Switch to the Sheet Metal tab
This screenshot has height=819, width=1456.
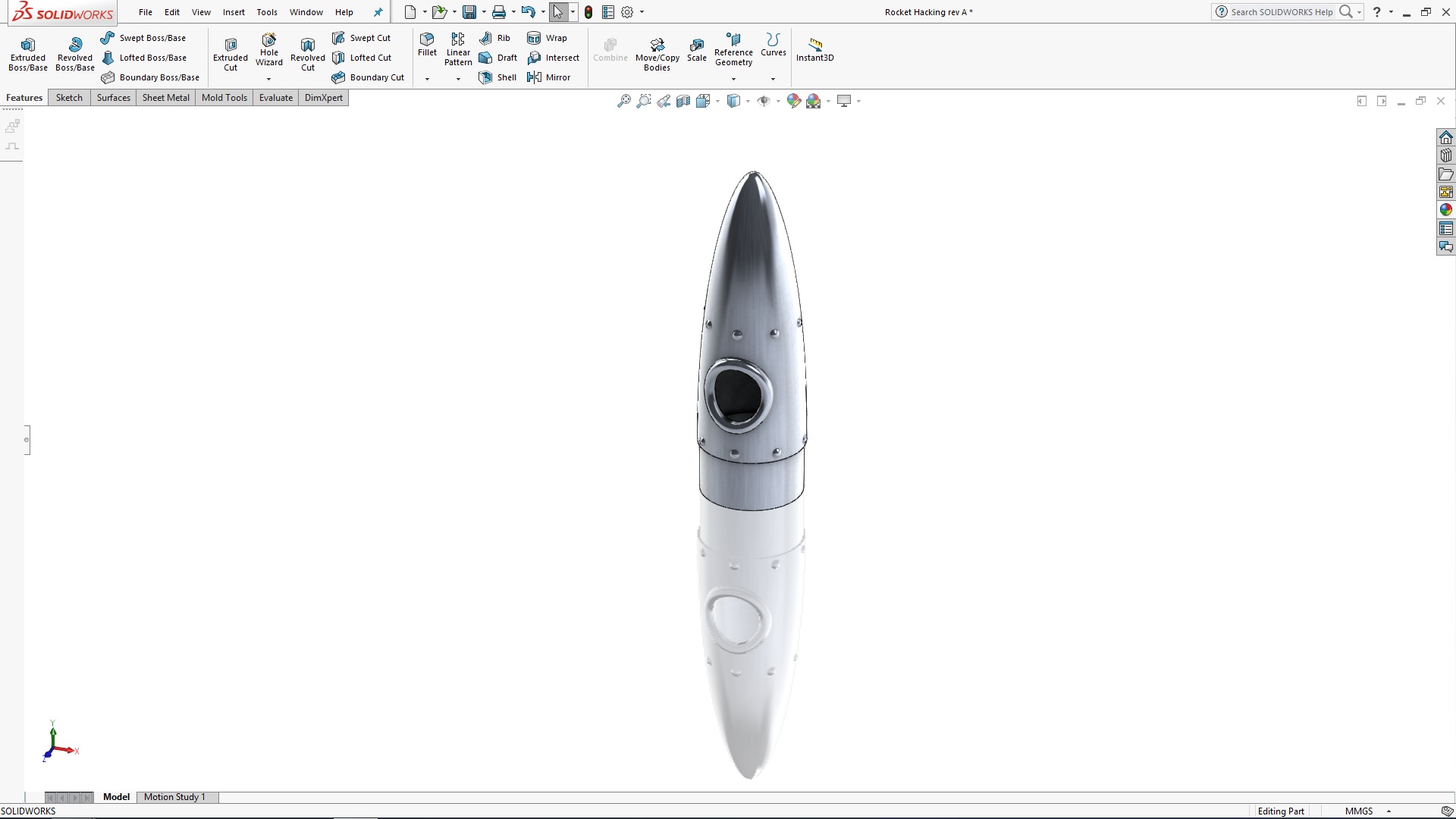coord(165,97)
